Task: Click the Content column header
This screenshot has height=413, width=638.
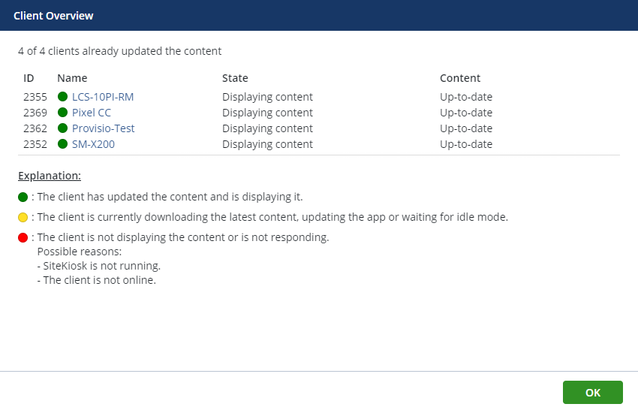Action: coord(460,78)
